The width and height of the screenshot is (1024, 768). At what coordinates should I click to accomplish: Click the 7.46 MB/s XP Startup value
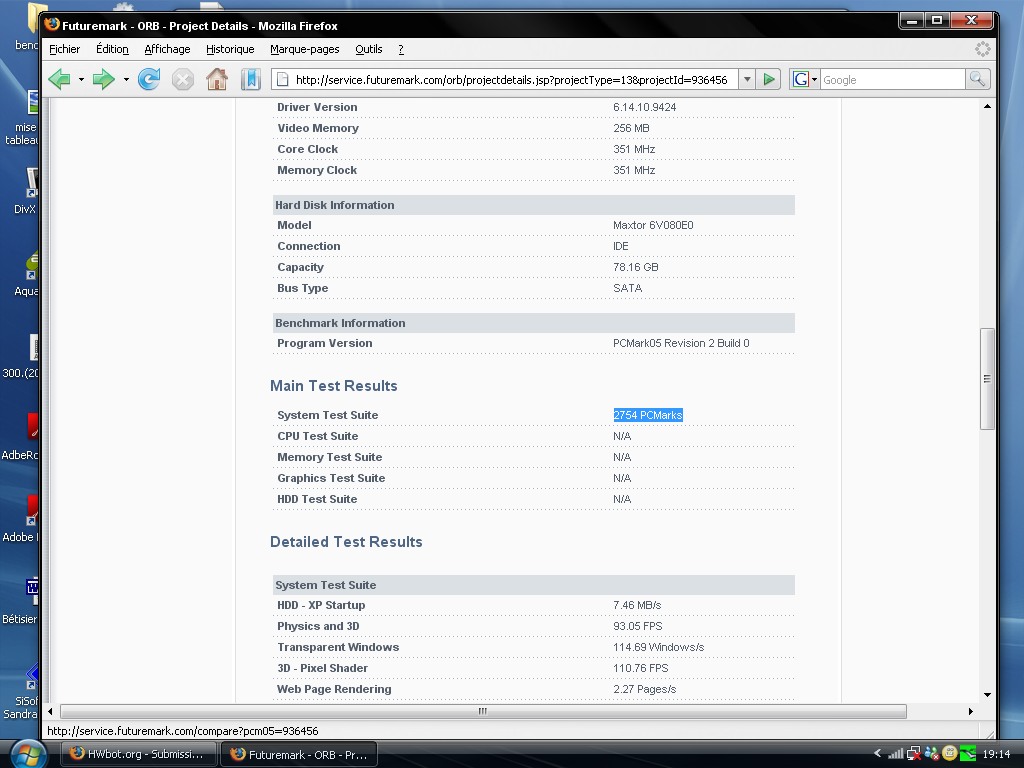coord(637,605)
